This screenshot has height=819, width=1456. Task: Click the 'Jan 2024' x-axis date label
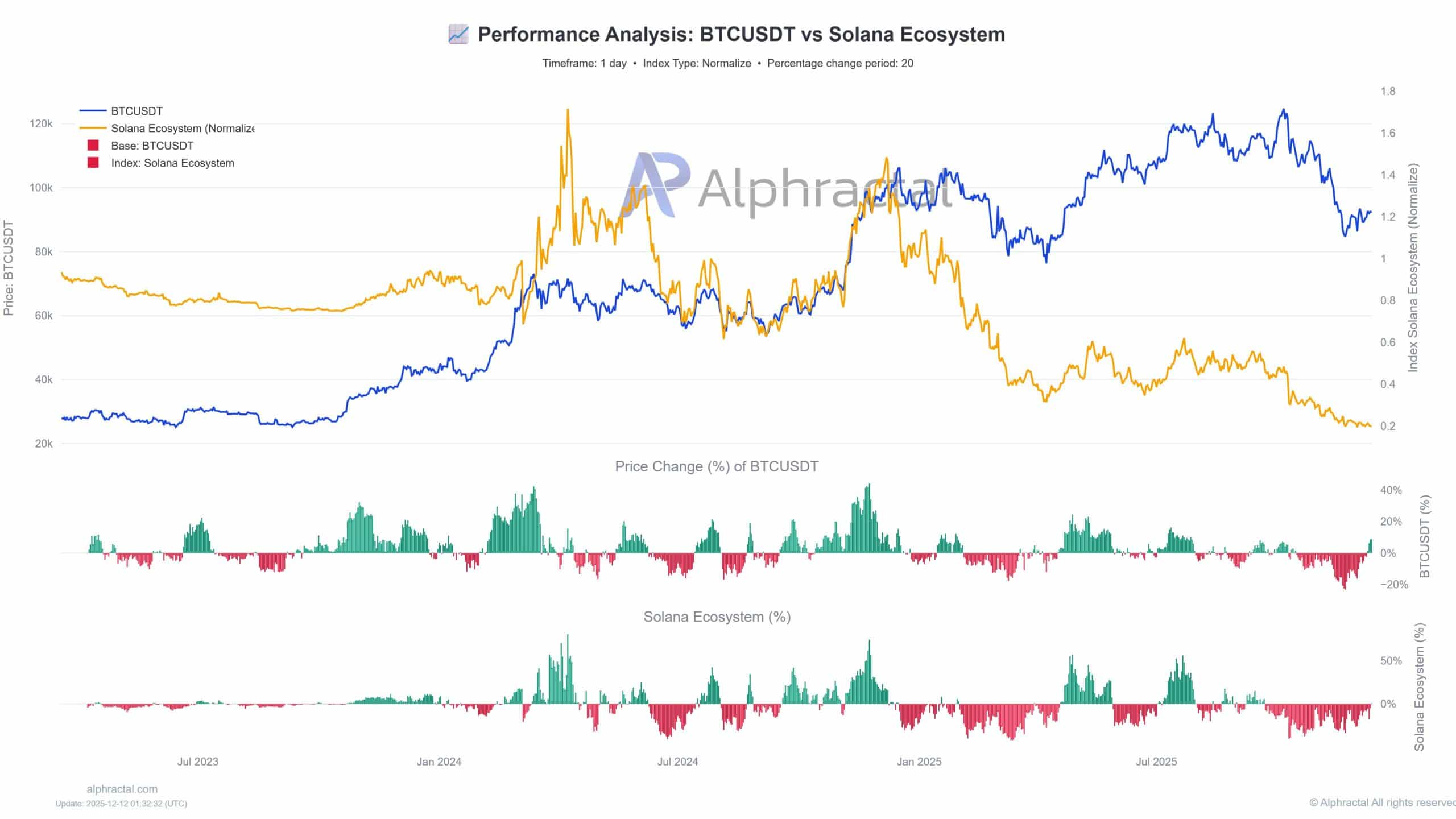pyautogui.click(x=439, y=762)
